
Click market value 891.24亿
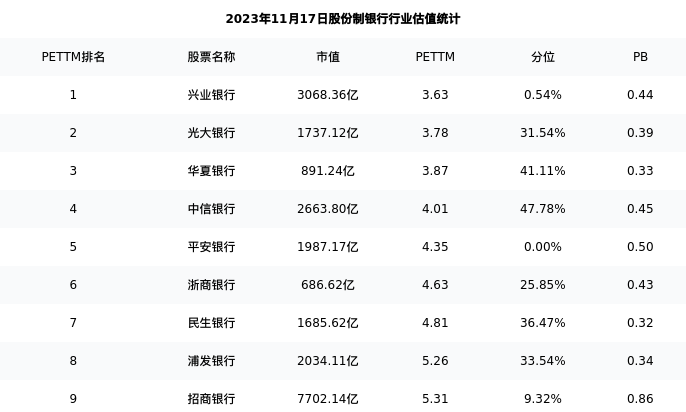pos(328,171)
